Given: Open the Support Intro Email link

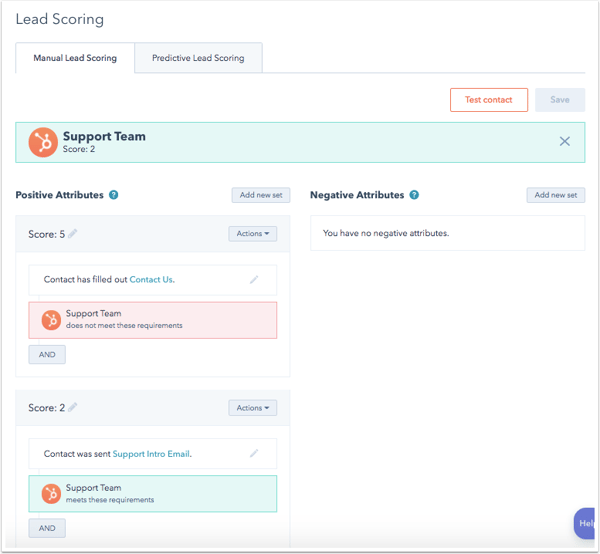Looking at the screenshot, I should pos(151,454).
